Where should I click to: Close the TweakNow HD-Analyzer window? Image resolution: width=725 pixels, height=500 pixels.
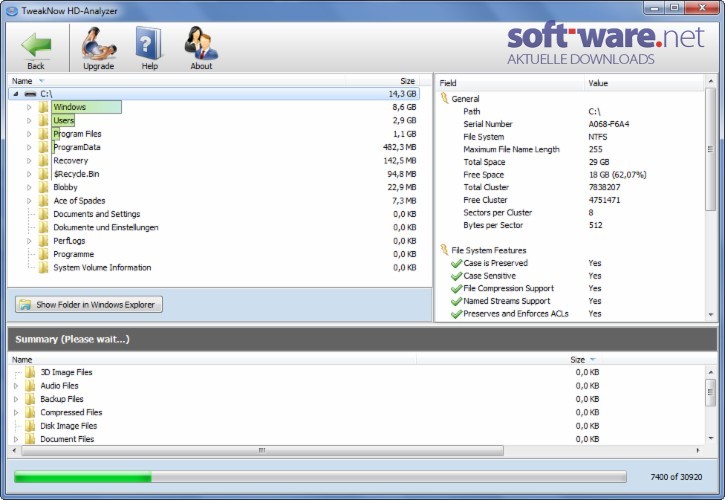(702, 8)
